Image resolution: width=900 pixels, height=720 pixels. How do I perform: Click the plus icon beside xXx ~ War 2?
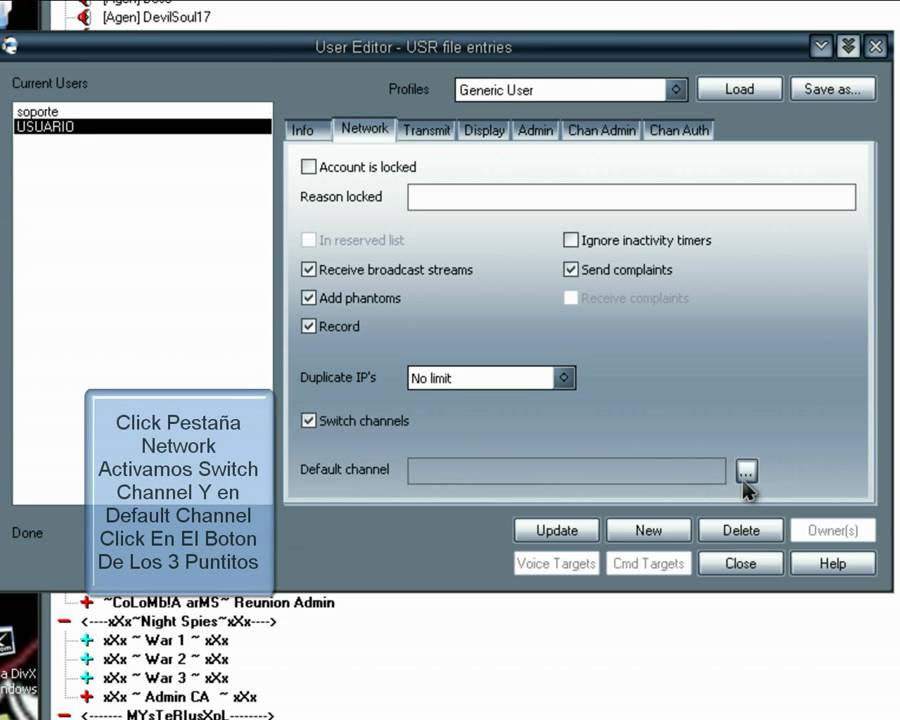tap(87, 659)
